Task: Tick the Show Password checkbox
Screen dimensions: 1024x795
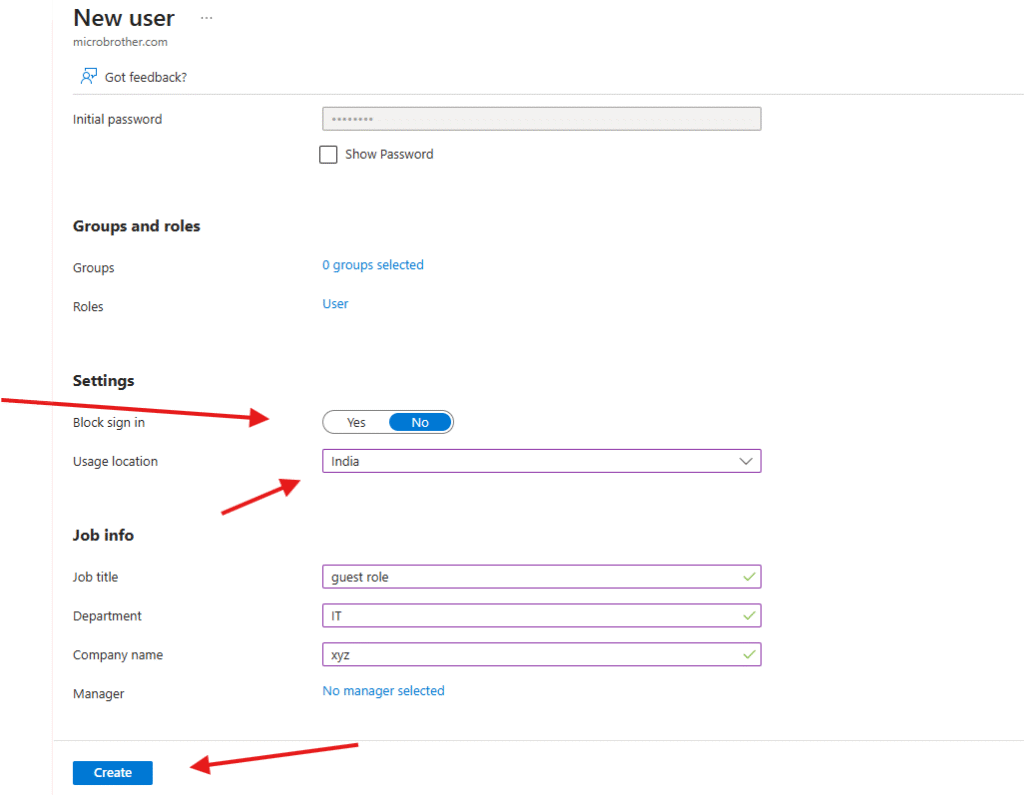Action: 328,155
